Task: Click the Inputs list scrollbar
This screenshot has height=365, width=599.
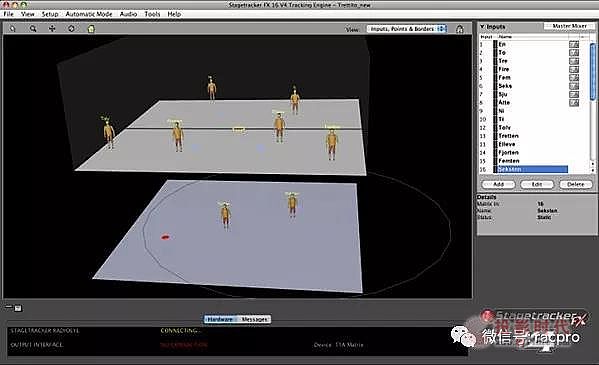Action: click(x=593, y=103)
